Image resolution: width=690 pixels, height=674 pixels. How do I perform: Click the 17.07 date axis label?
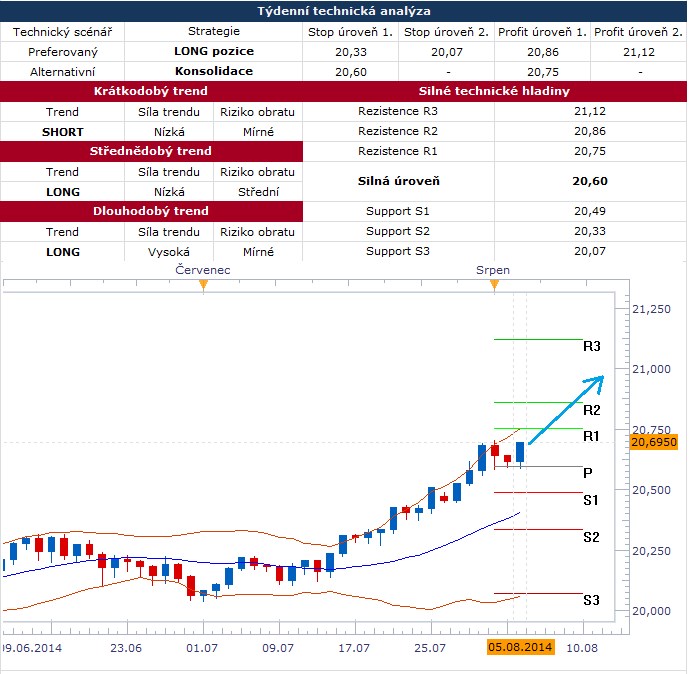(x=354, y=648)
